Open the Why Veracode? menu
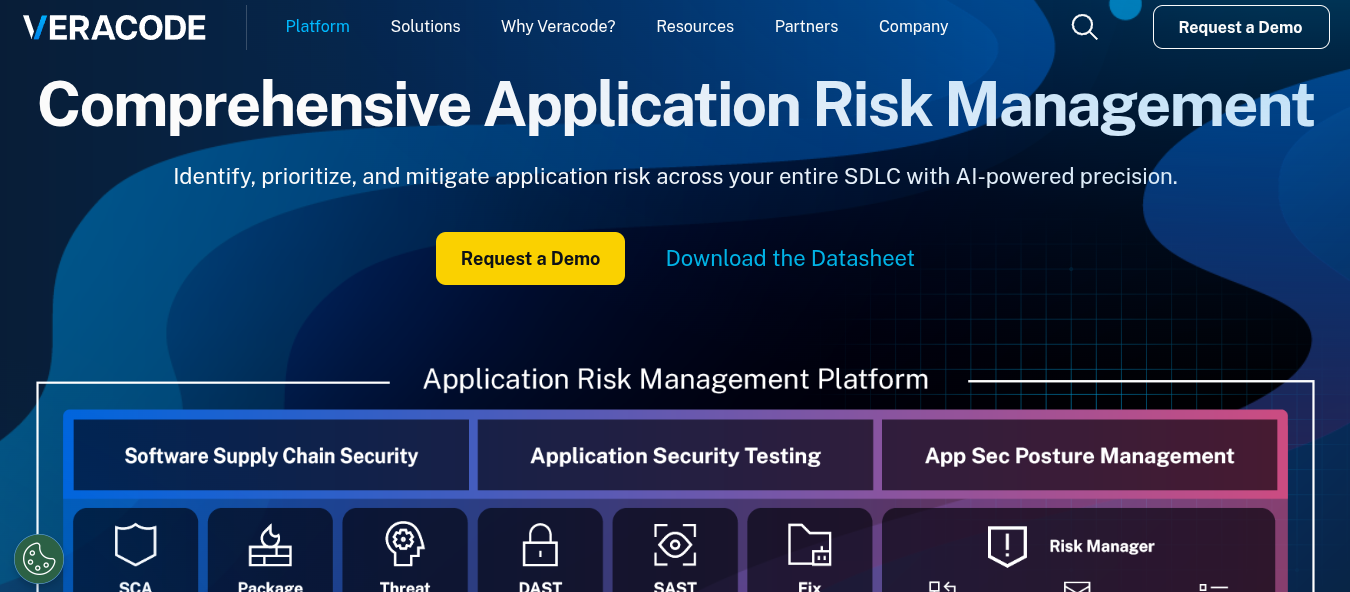The height and width of the screenshot is (592, 1350). tap(558, 27)
